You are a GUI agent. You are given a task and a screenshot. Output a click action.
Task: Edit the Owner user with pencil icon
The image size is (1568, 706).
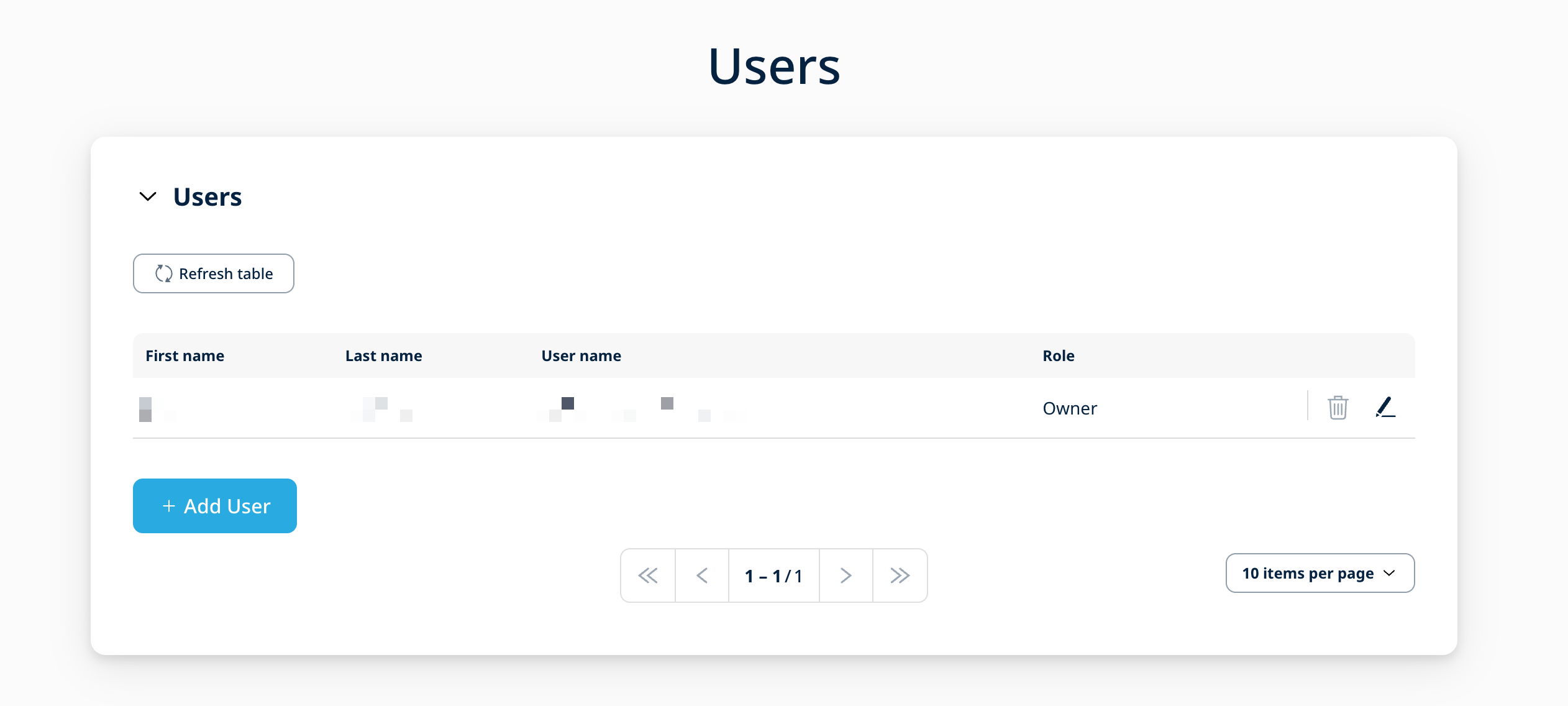(x=1385, y=408)
